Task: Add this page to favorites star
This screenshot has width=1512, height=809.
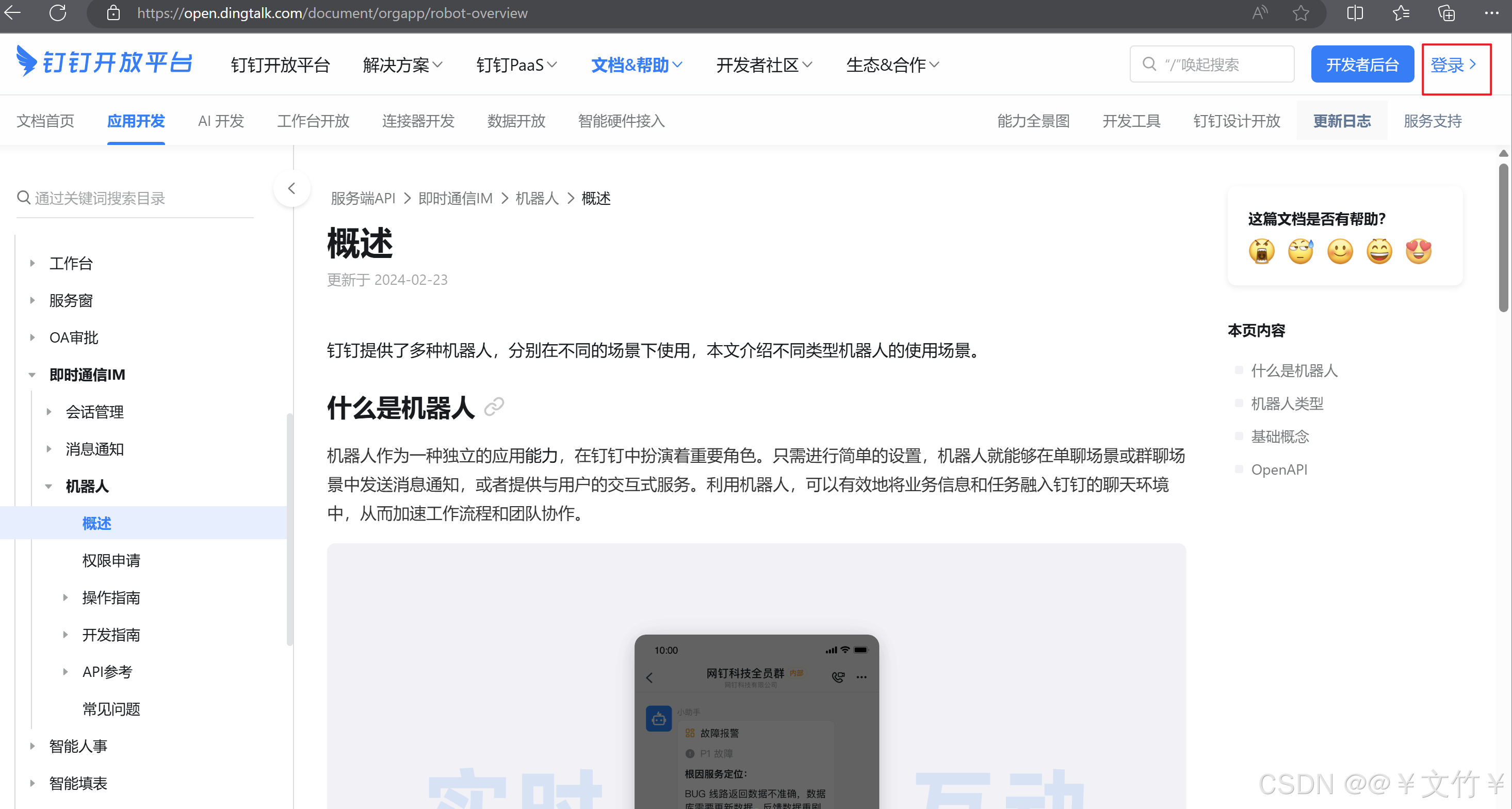Action: point(1300,13)
